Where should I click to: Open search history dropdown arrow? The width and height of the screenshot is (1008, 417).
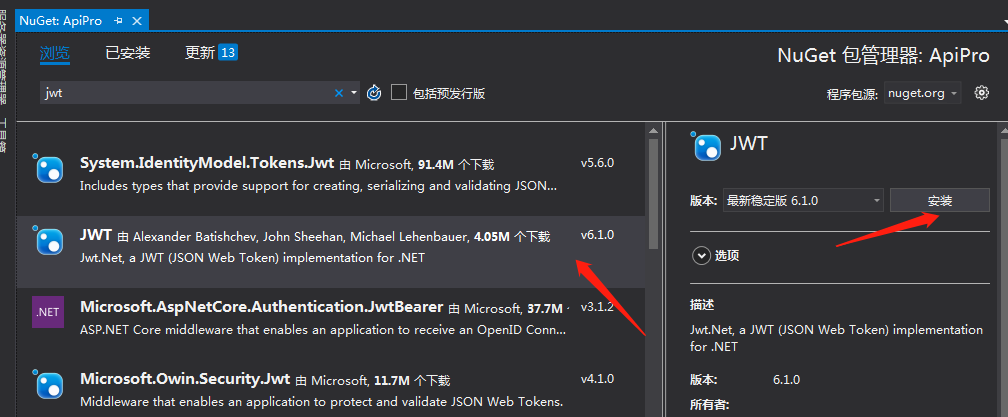(x=354, y=93)
